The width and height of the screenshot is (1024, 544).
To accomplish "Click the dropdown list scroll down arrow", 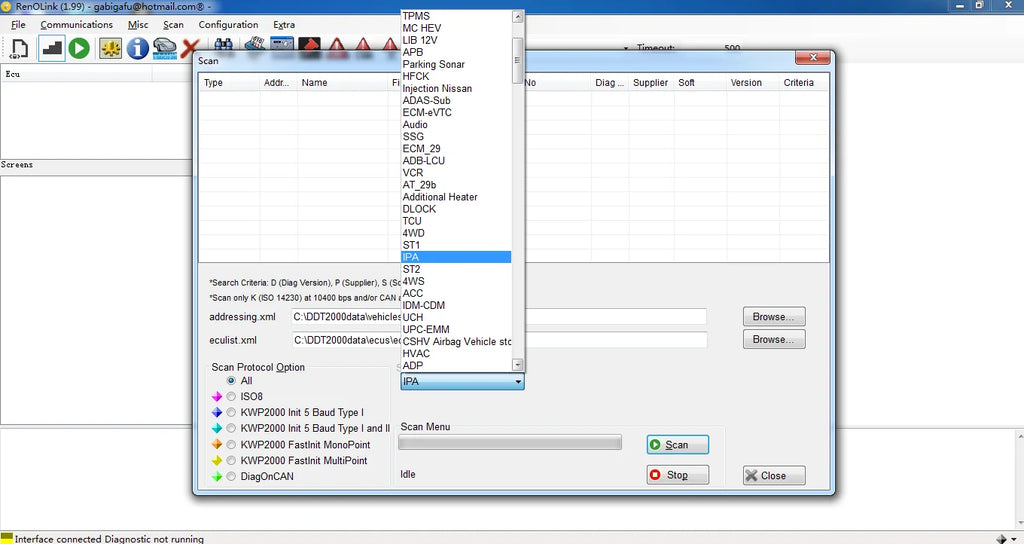I will [x=517, y=365].
